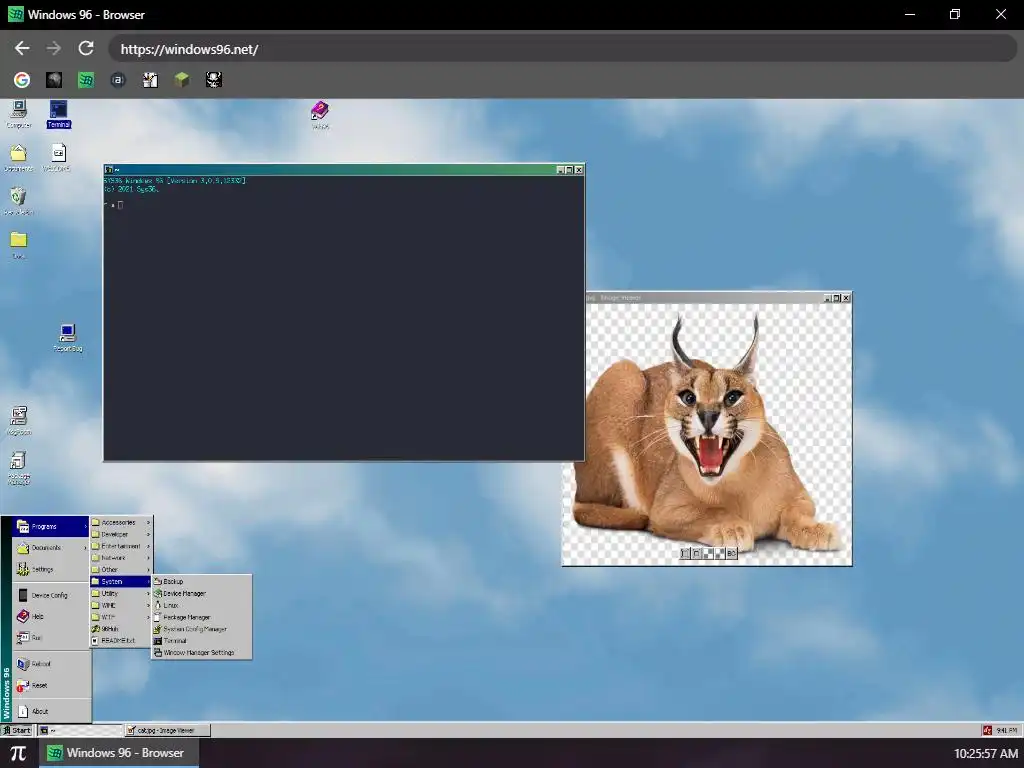Click the browser forward arrow

click(x=54, y=48)
